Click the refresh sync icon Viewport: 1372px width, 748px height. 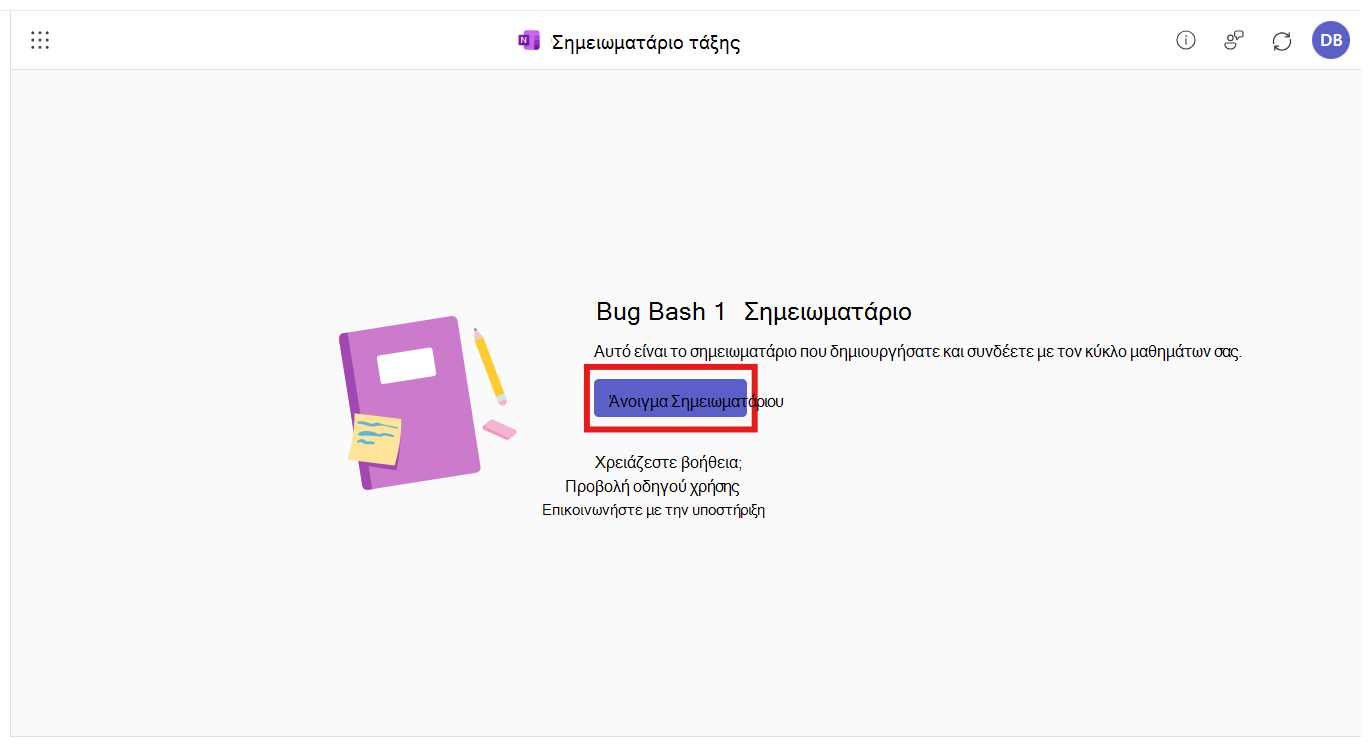coord(1282,41)
